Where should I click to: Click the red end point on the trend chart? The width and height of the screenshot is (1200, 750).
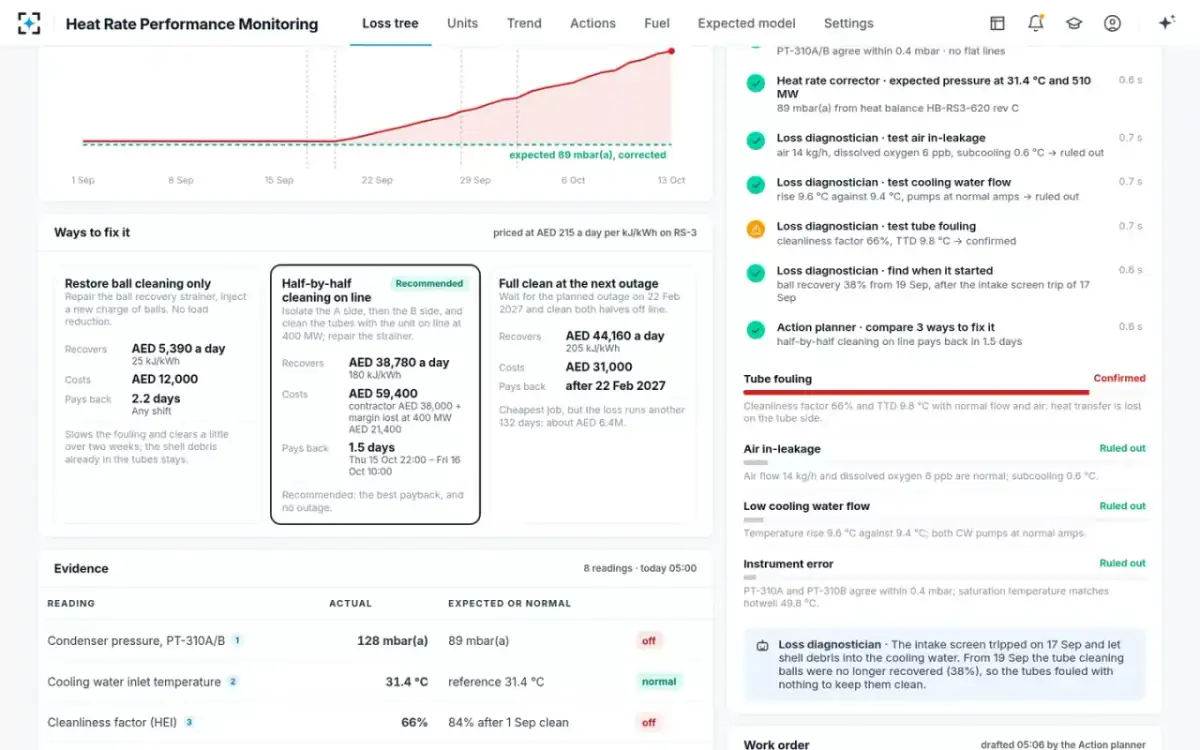pyautogui.click(x=671, y=50)
